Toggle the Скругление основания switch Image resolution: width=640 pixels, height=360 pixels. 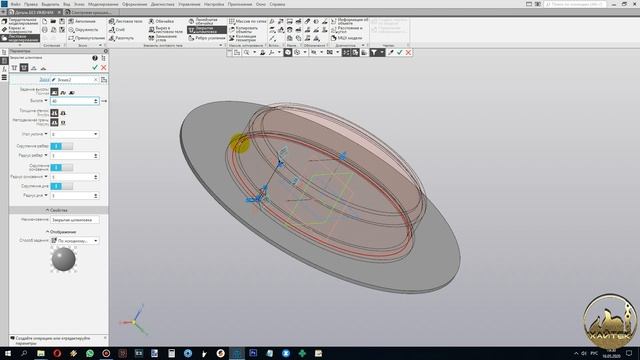click(62, 168)
